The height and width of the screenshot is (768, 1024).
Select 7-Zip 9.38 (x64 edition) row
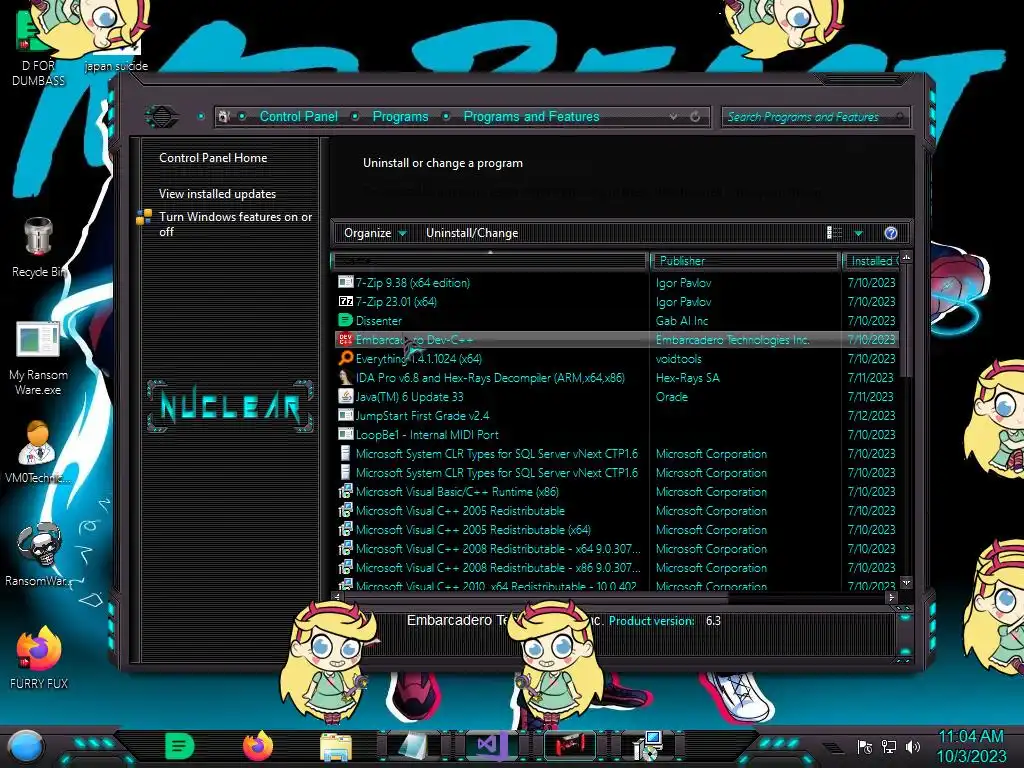tap(616, 283)
